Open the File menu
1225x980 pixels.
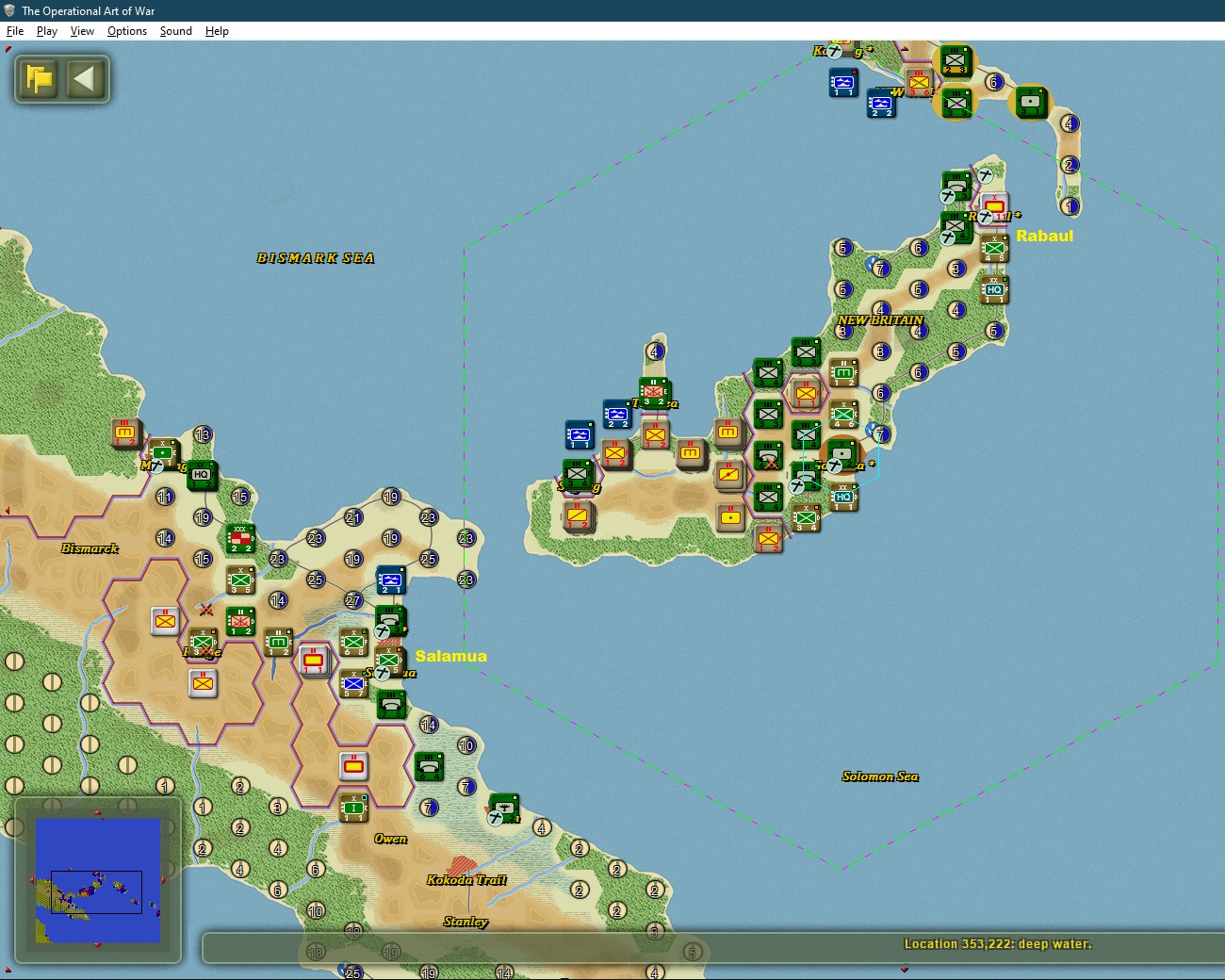click(x=15, y=31)
